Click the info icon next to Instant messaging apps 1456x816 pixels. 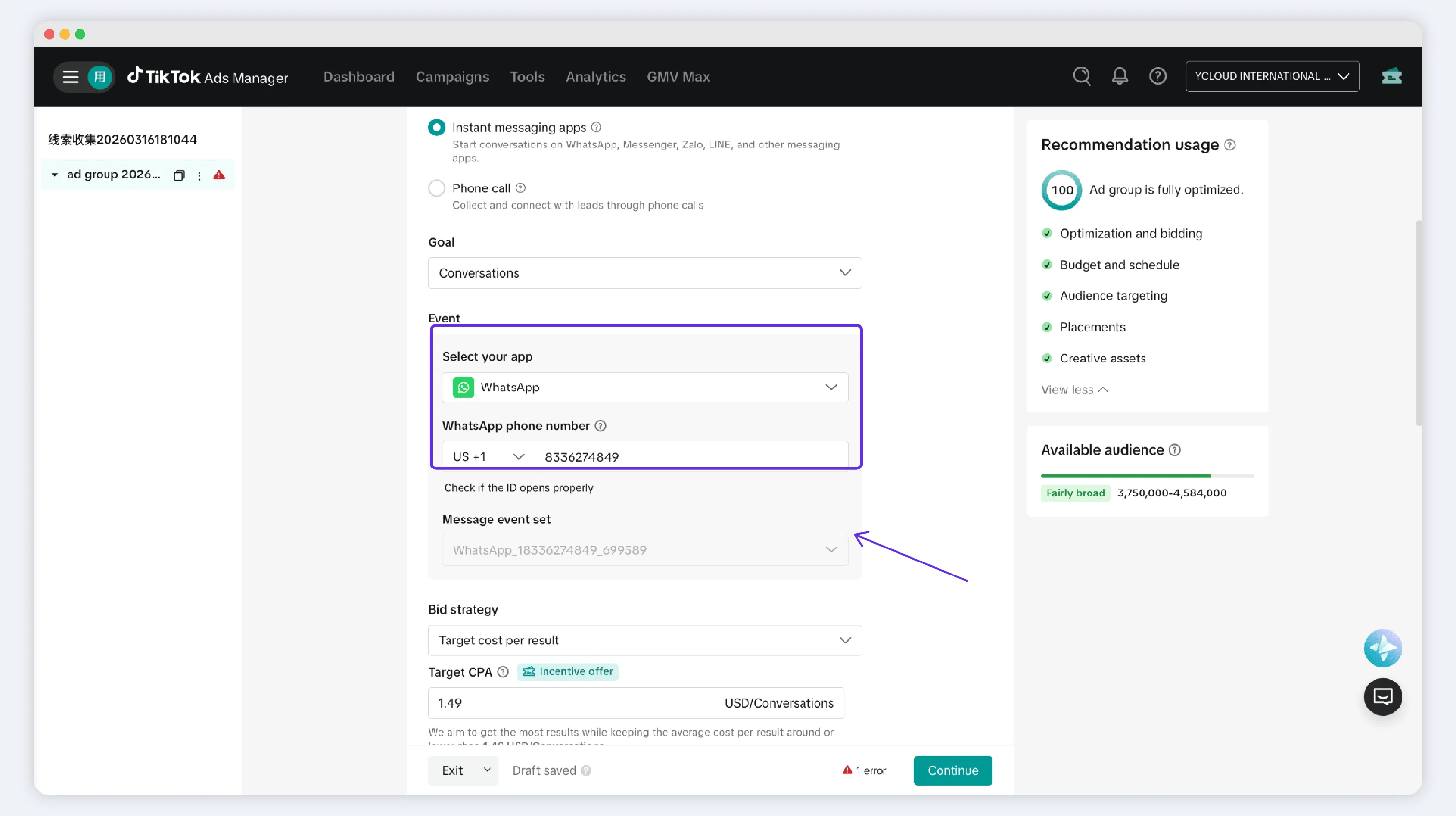tap(596, 127)
